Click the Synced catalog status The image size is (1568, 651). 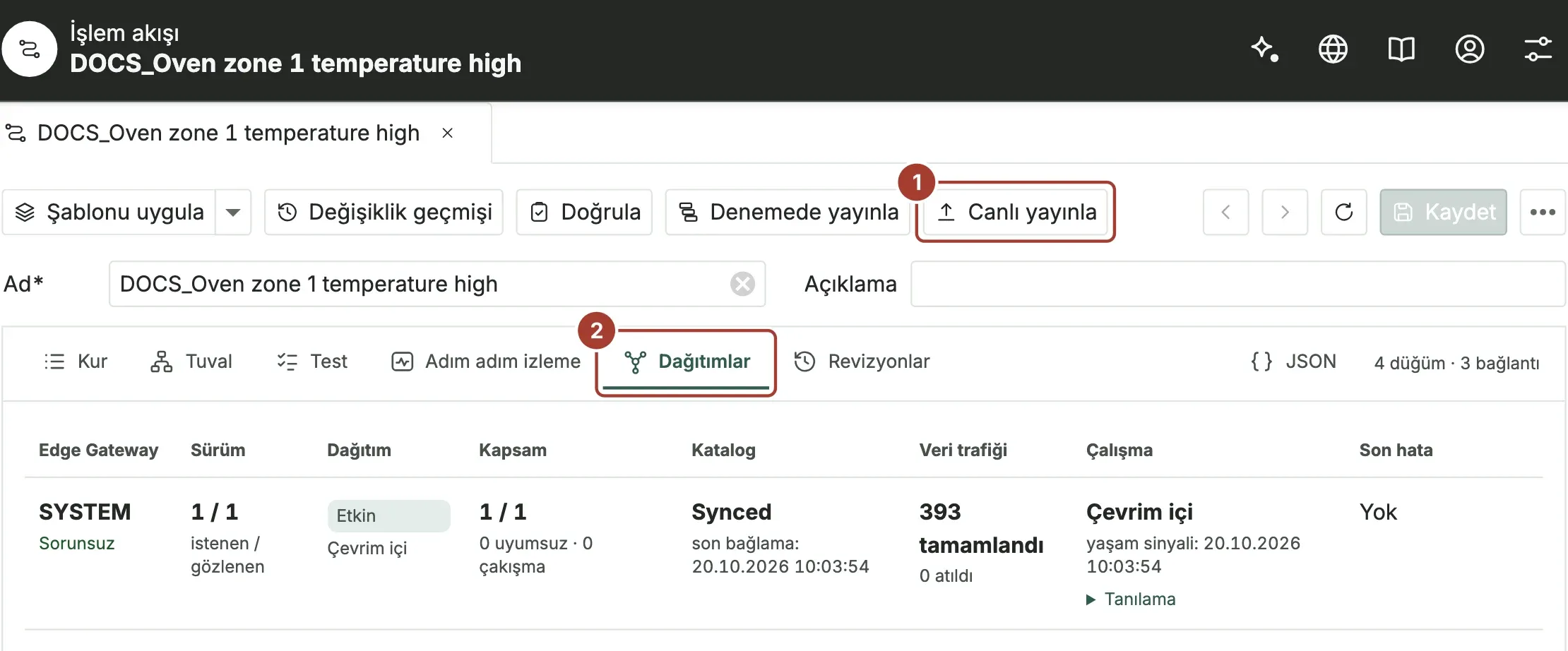click(x=732, y=512)
